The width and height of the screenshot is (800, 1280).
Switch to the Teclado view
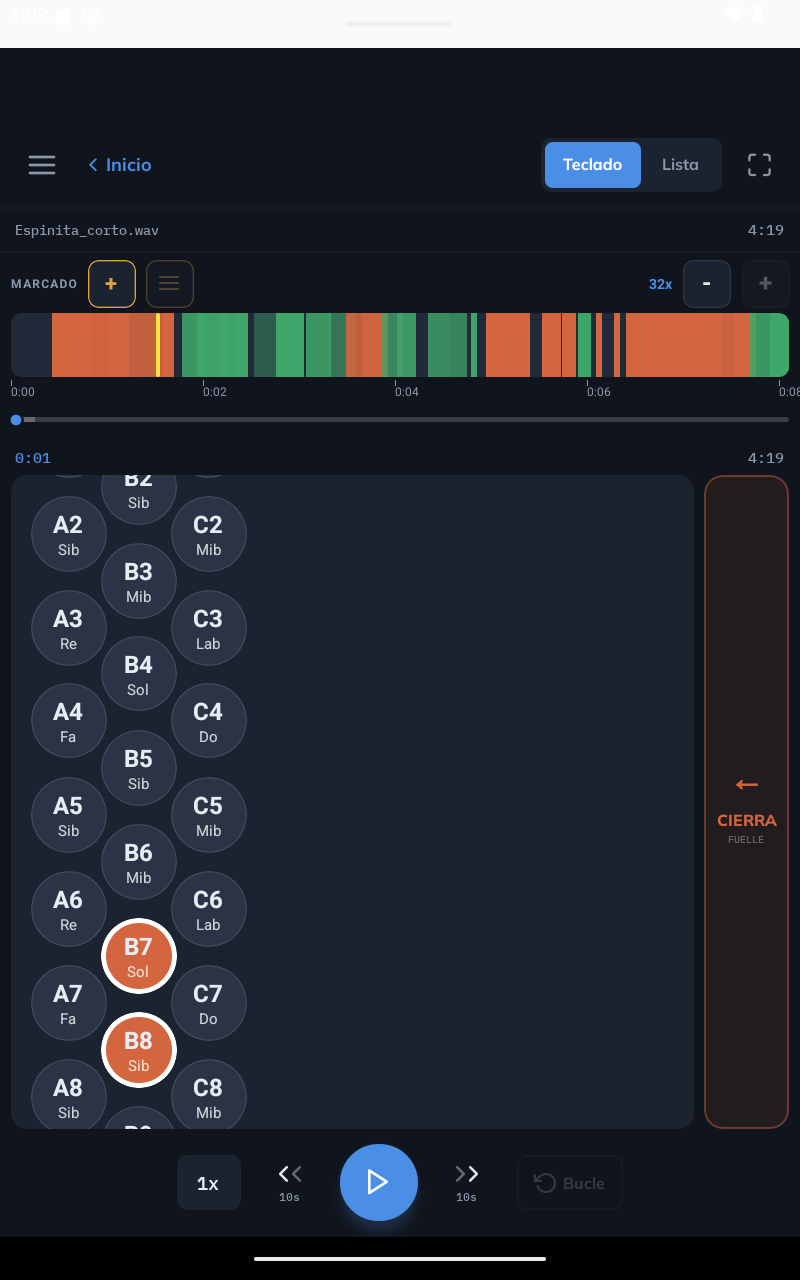pyautogui.click(x=593, y=165)
